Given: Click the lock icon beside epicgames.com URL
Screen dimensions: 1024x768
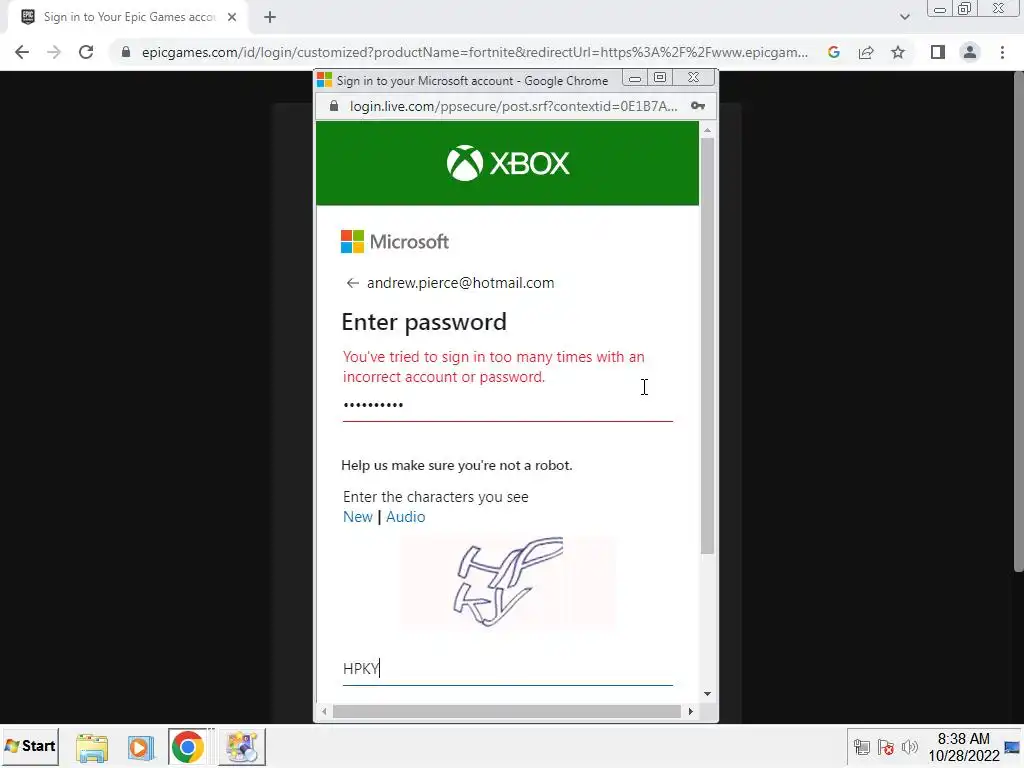Looking at the screenshot, I should tap(126, 52).
